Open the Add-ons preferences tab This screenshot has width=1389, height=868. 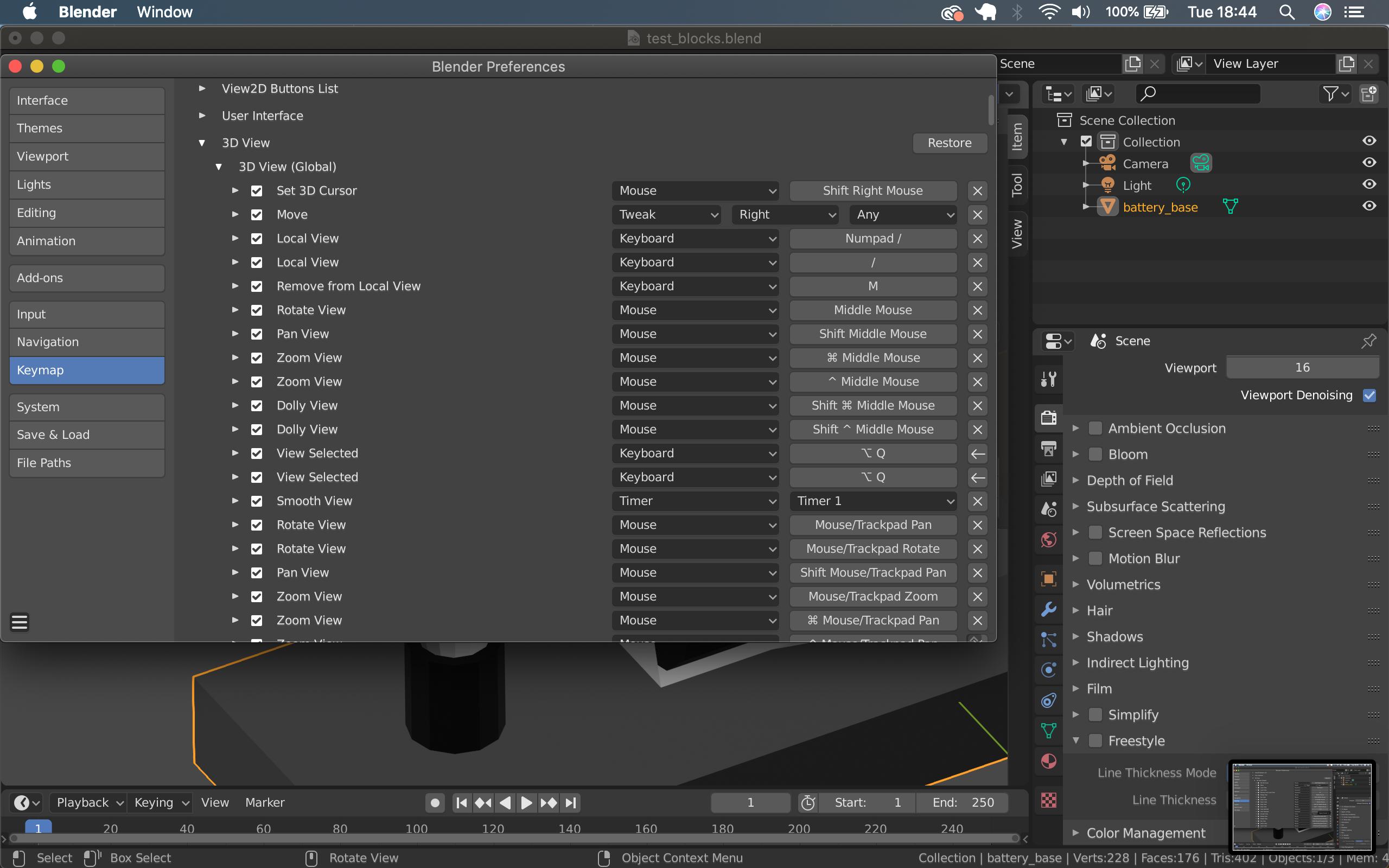point(87,278)
